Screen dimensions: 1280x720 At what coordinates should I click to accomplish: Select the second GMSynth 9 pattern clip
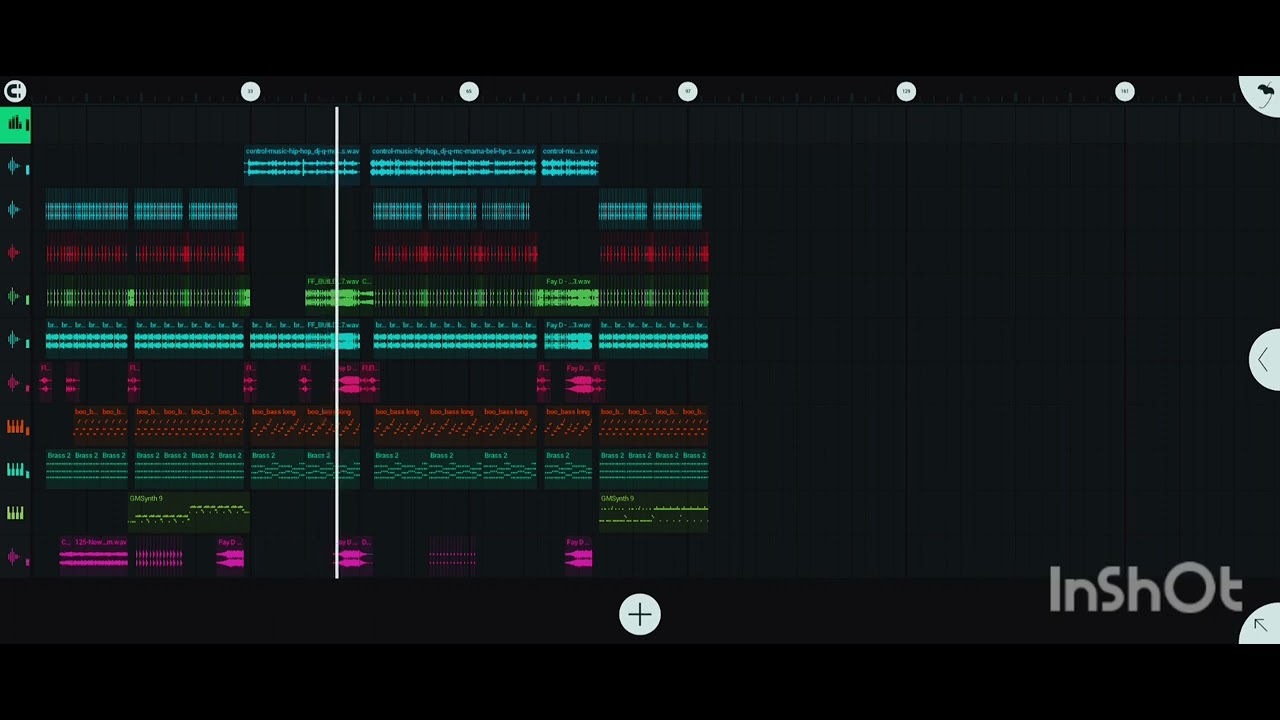tap(654, 510)
